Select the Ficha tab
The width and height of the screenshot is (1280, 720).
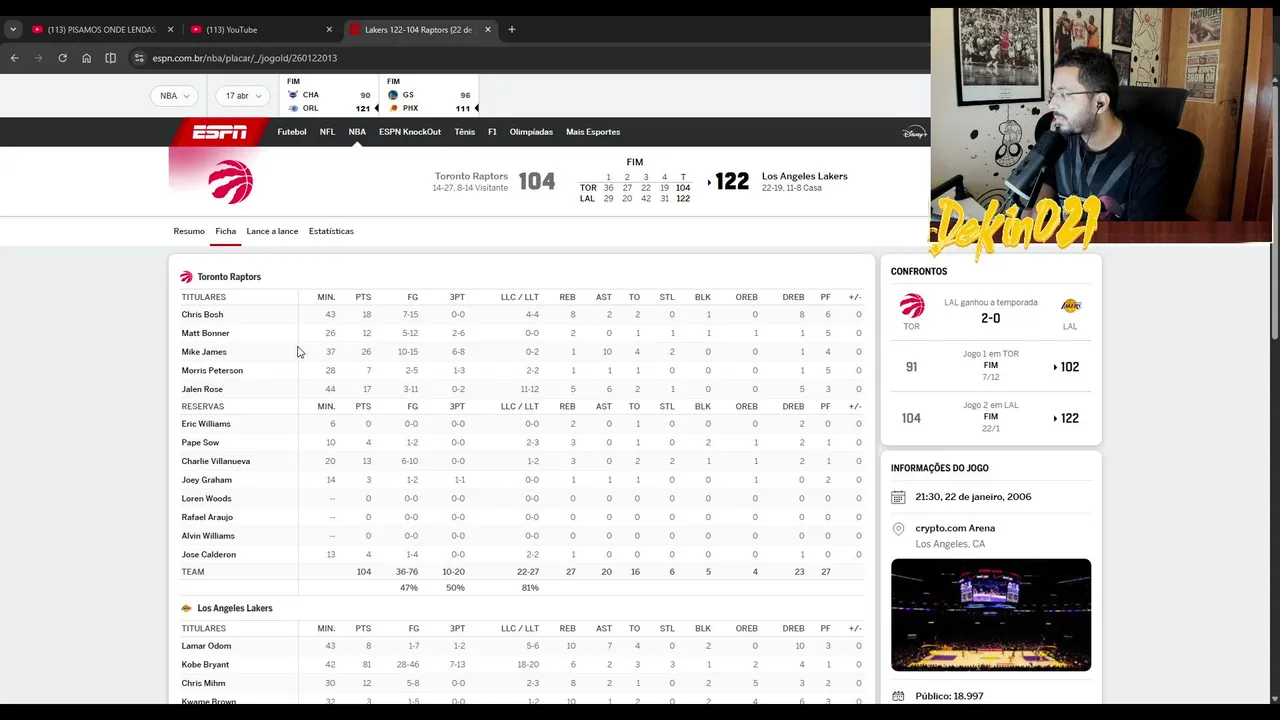point(226,231)
